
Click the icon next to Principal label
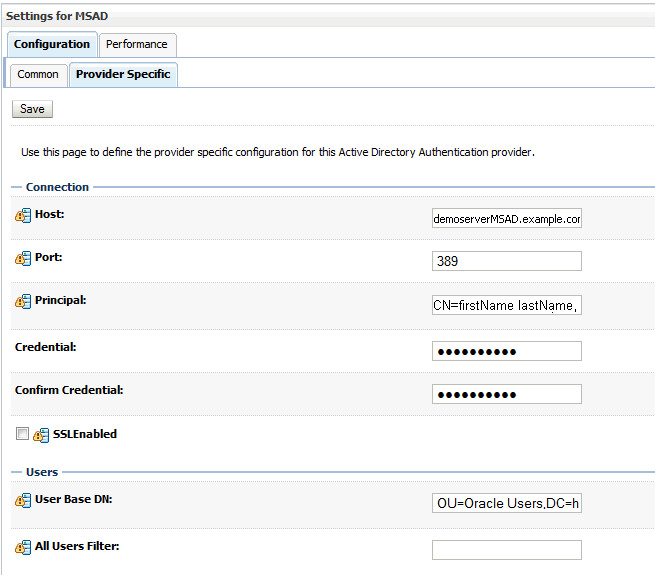point(23,302)
